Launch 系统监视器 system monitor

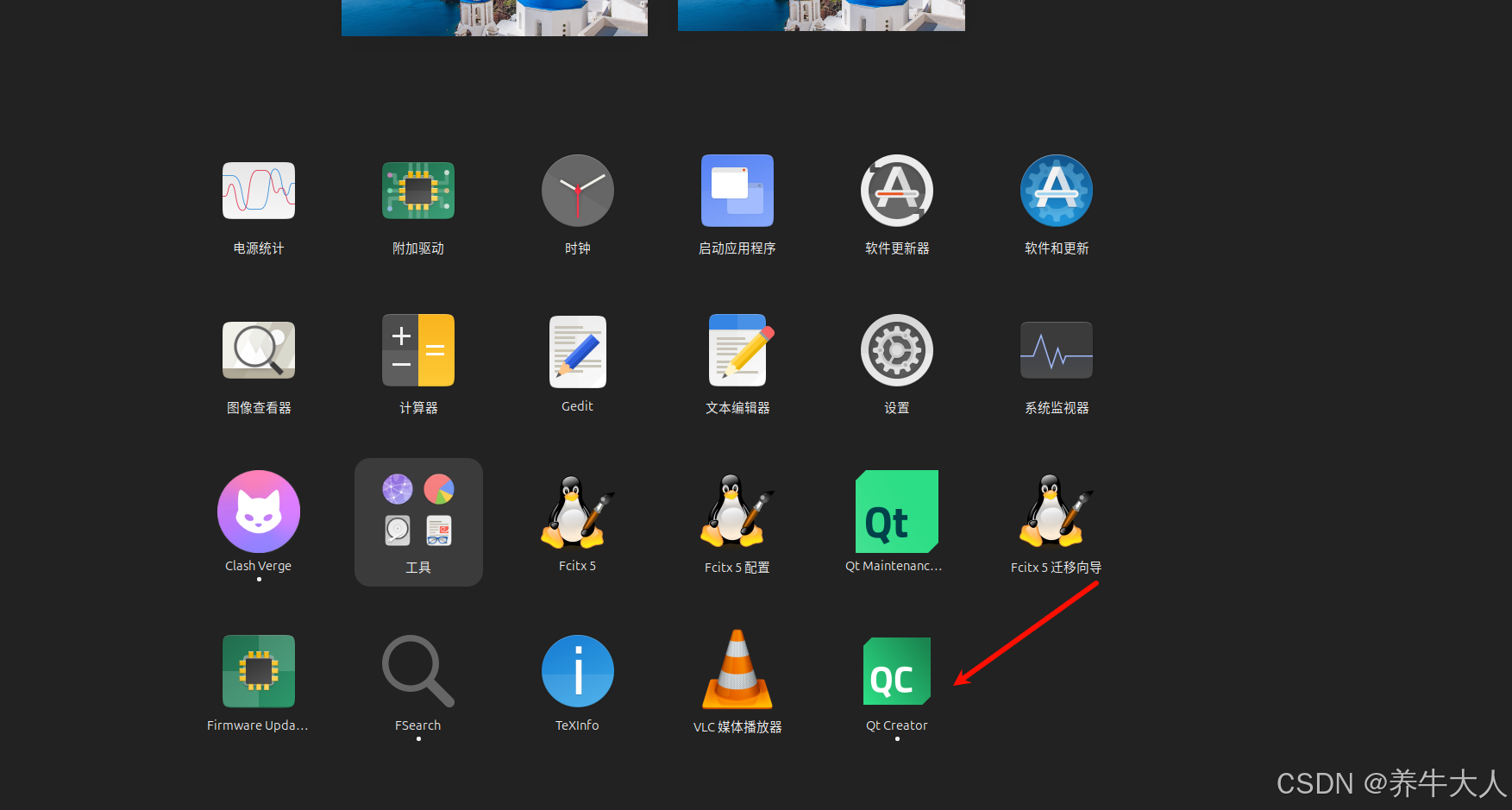click(x=1057, y=350)
